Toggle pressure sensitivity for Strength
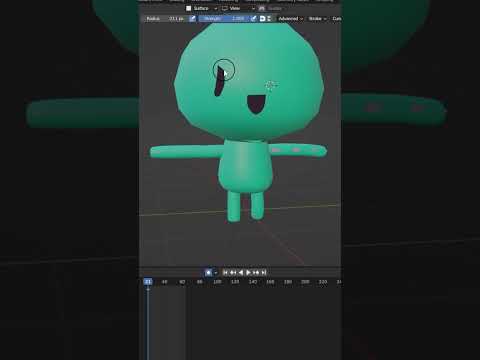Image resolution: width=480 pixels, height=360 pixels. pos(254,19)
